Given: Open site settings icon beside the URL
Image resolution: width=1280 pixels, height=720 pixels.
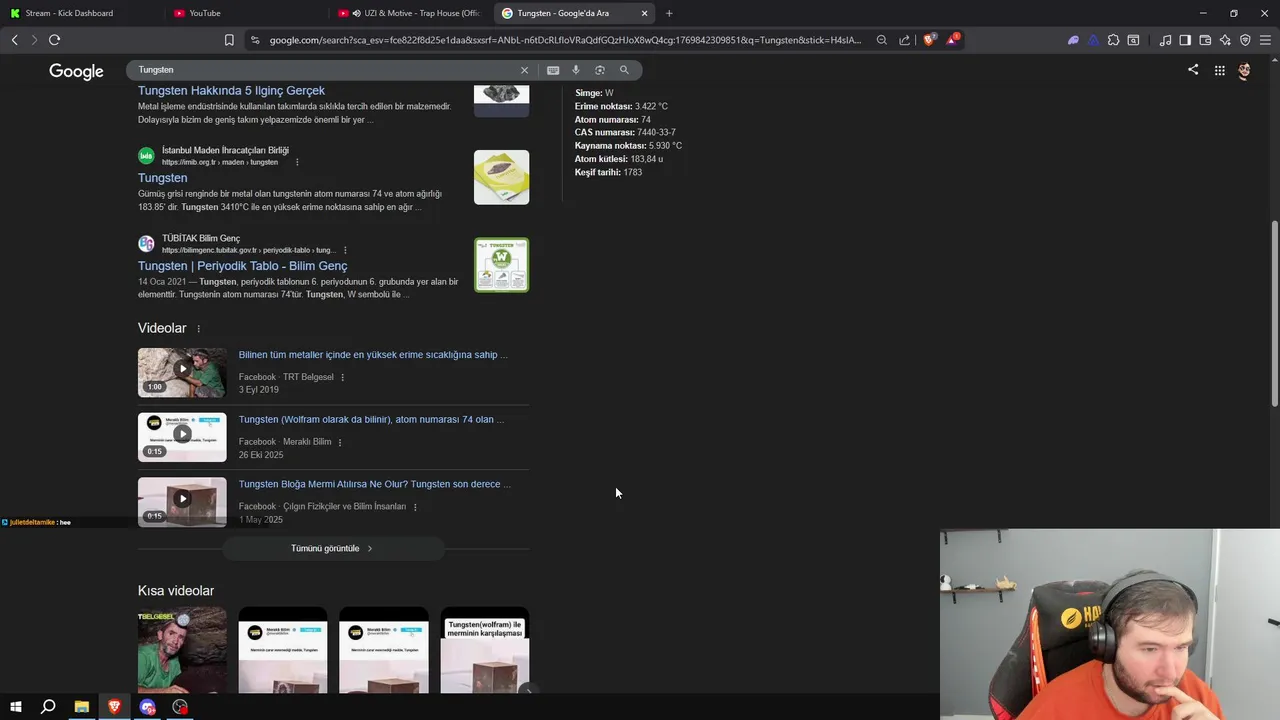Looking at the screenshot, I should pos(255,40).
